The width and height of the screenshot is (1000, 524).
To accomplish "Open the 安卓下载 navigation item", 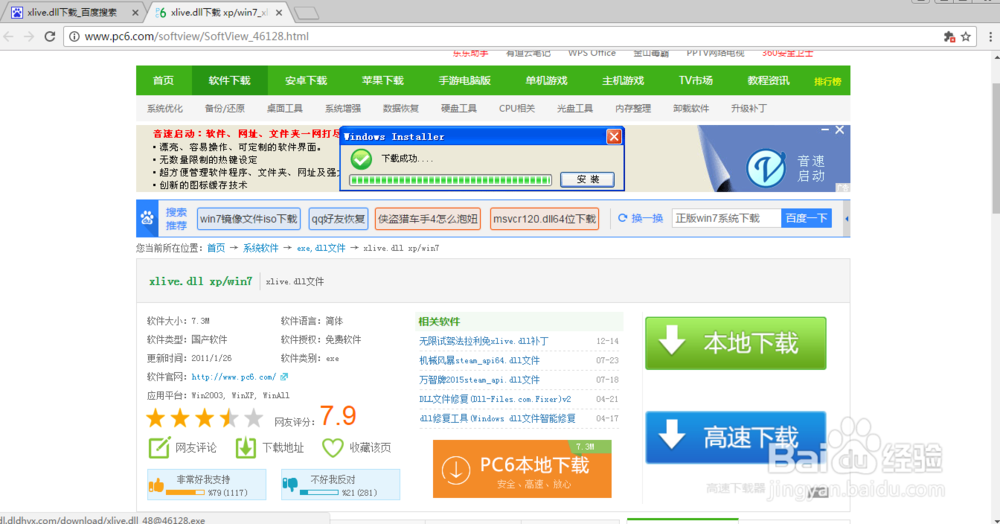I will point(306,80).
